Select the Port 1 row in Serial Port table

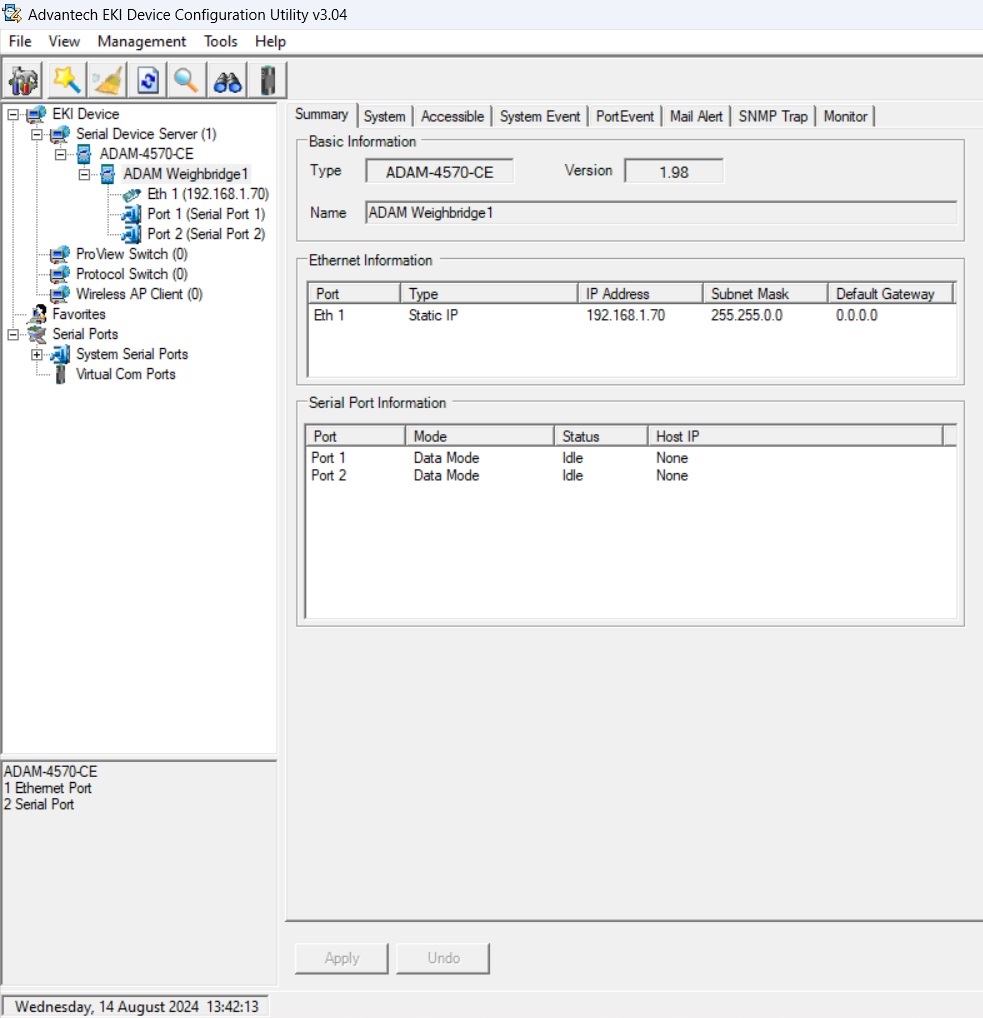630,458
